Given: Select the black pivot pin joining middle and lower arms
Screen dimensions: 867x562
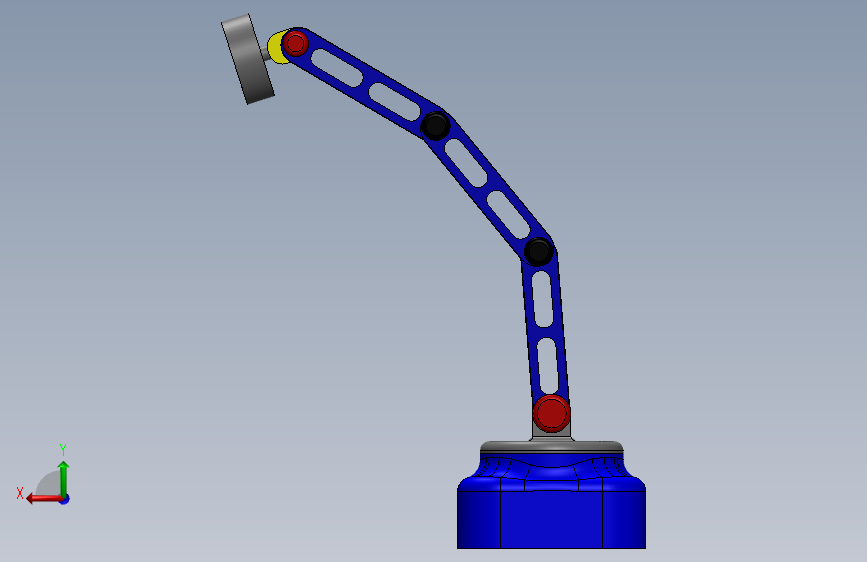Looking at the screenshot, I should 539,252.
